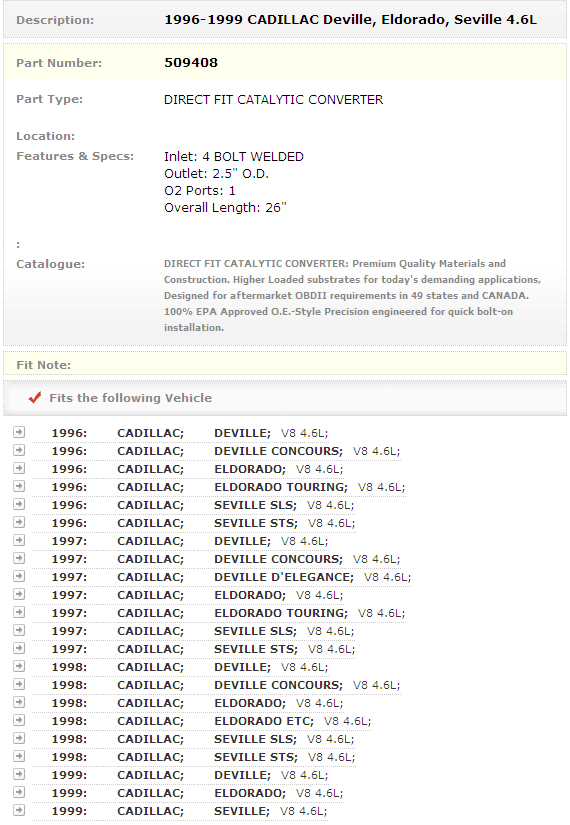
Task: Click arrow icon beside 1997 DEVILLE D'ELEGANCE
Action: [x=19, y=576]
